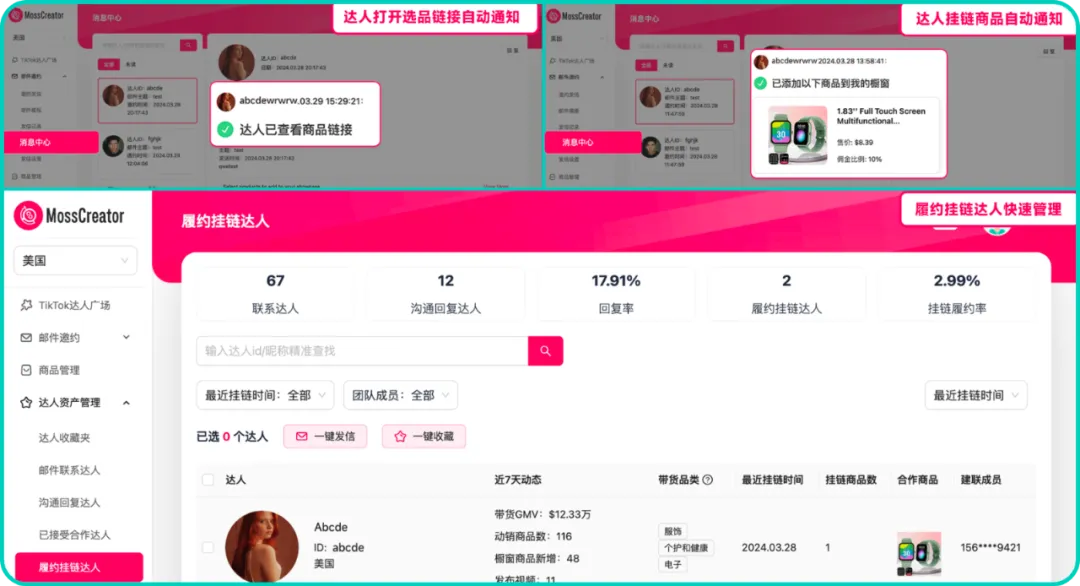Click the 服饰 category tag
Screen dimensions: 1080x586
point(673,531)
